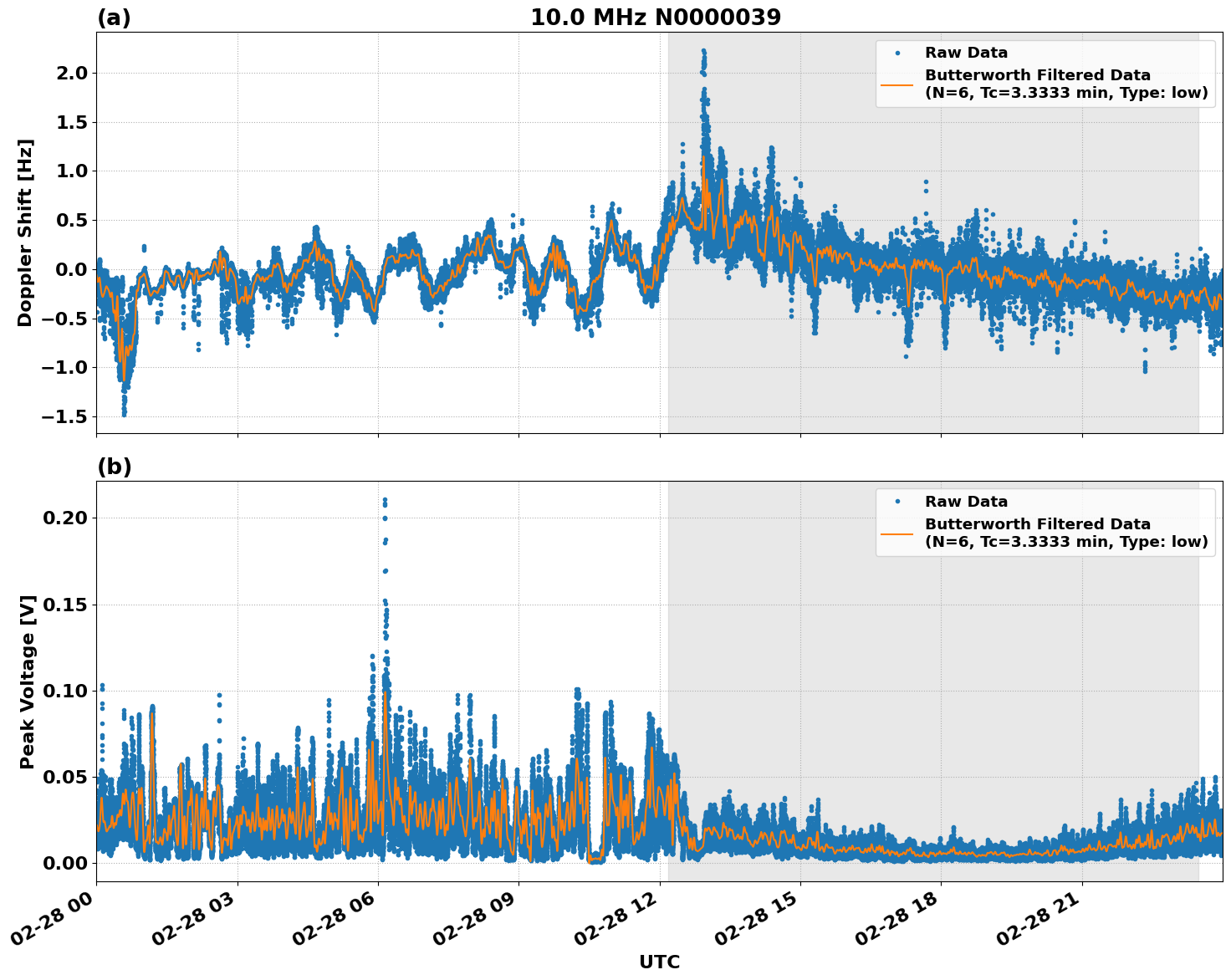Click the orange line symbol in panel (a) legend
This screenshot has height=980, width=1231.
coord(898,86)
